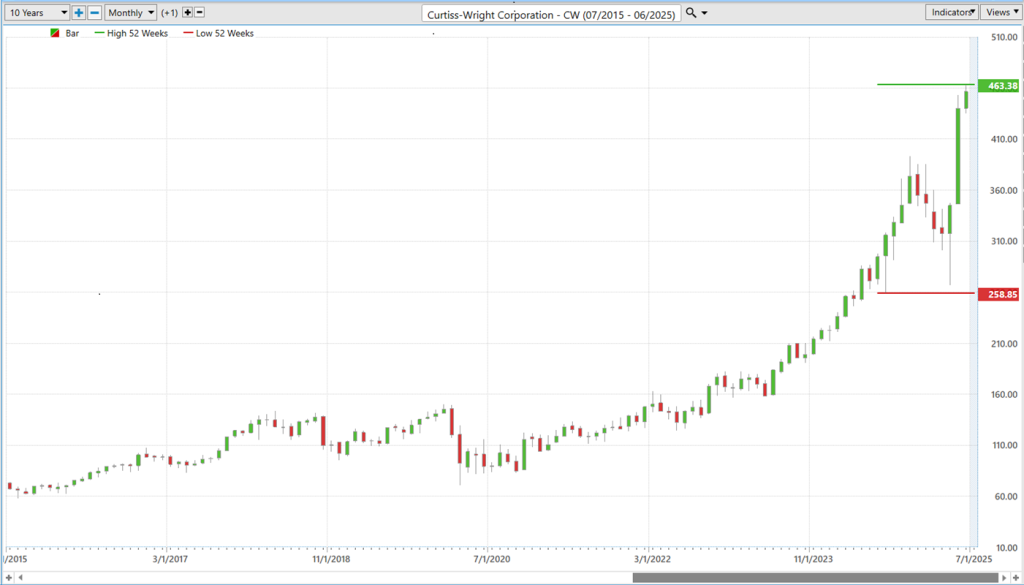Click the magnifying glass search icon
This screenshot has width=1024, height=585.
coord(691,12)
